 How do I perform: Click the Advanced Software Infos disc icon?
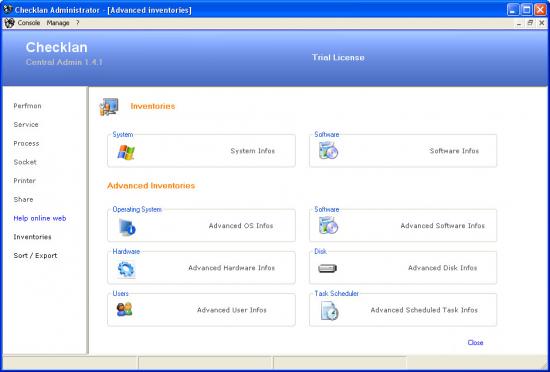pos(328,225)
